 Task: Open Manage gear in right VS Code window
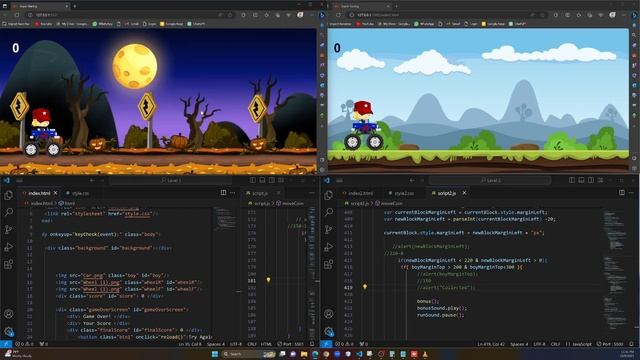point(329,331)
